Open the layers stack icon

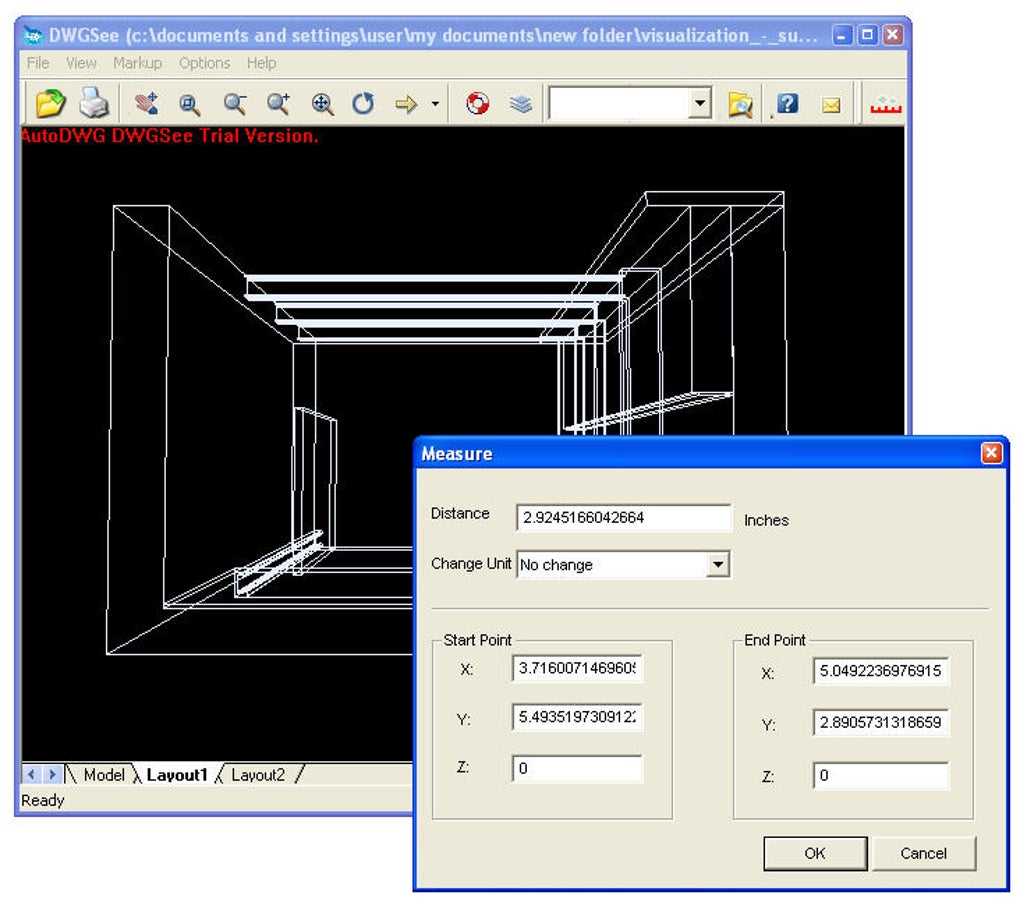[520, 103]
